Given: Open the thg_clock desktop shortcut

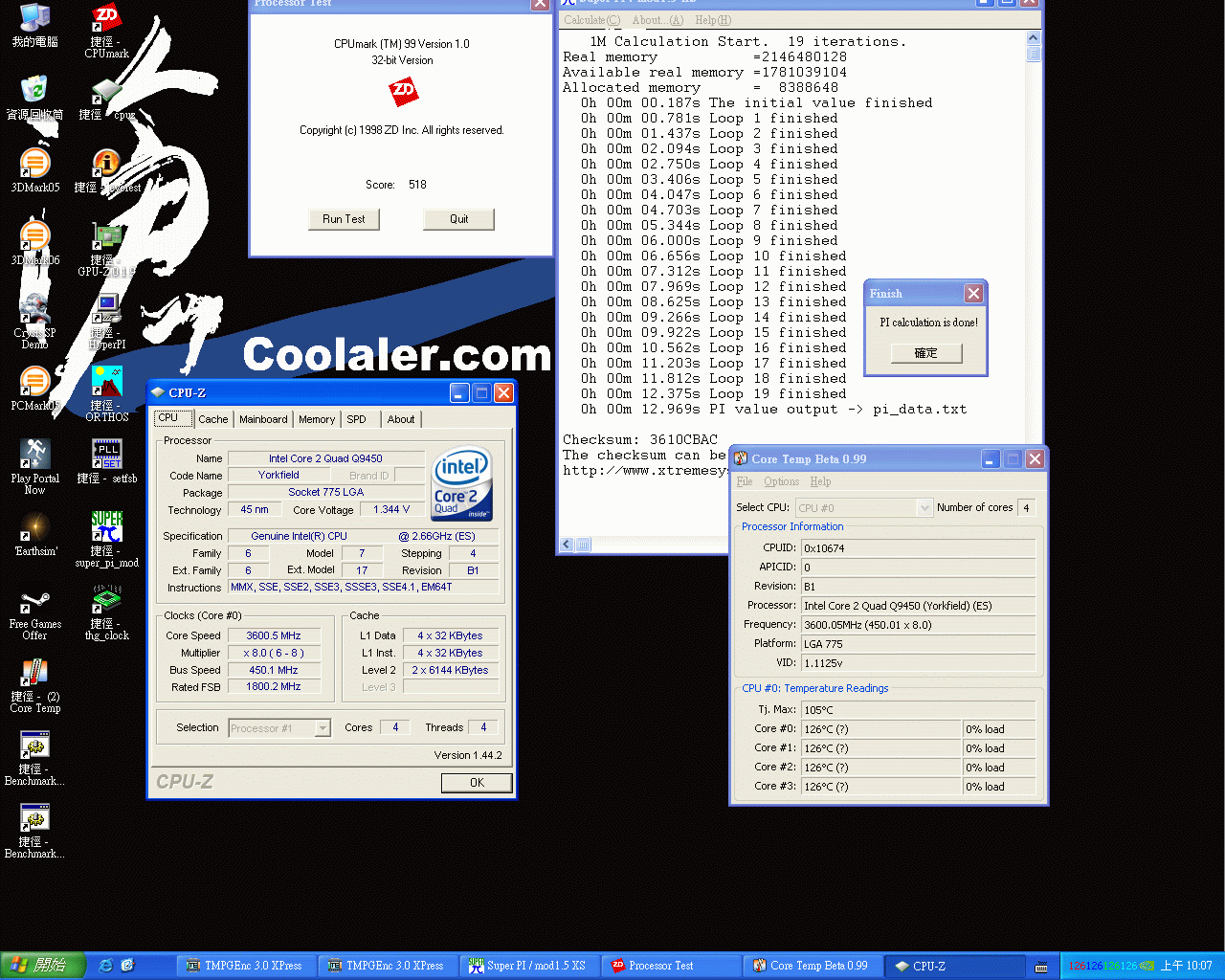Looking at the screenshot, I should tap(107, 612).
